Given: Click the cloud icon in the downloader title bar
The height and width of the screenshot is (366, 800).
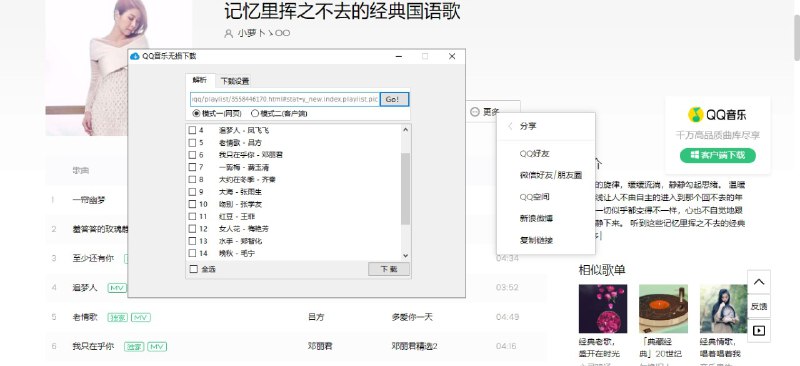Looking at the screenshot, I should (x=135, y=56).
